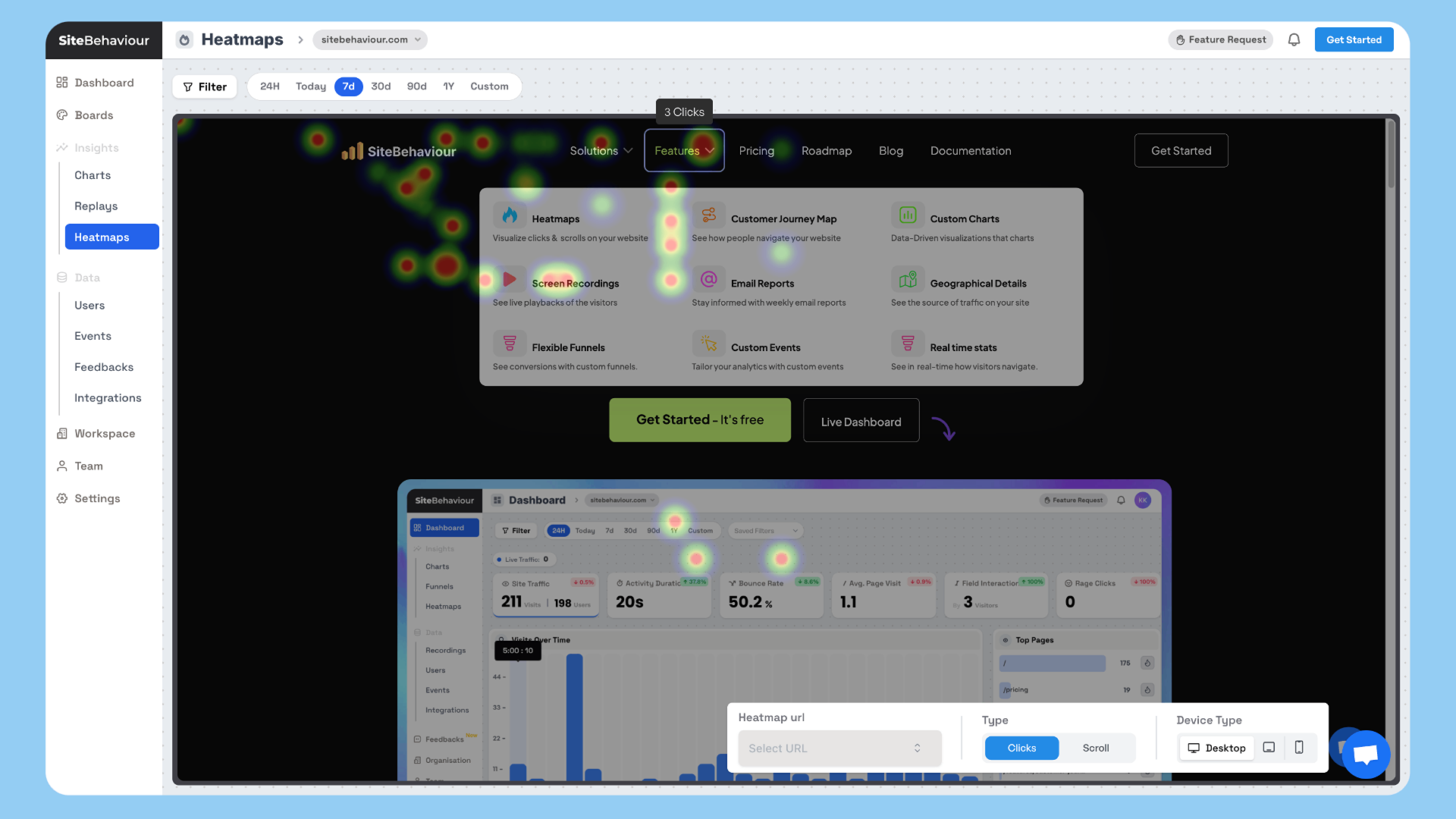Click the Get Started - It's free button
1456x819 pixels.
699,419
